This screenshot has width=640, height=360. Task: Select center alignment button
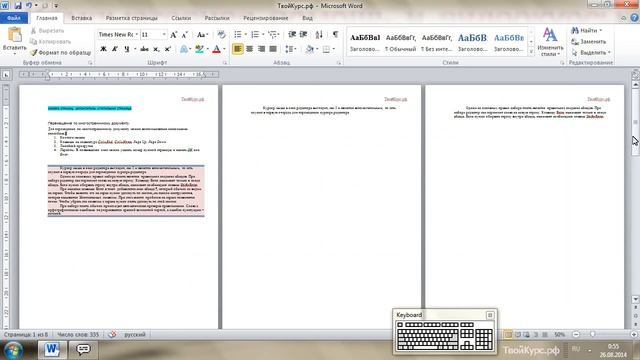(249, 49)
